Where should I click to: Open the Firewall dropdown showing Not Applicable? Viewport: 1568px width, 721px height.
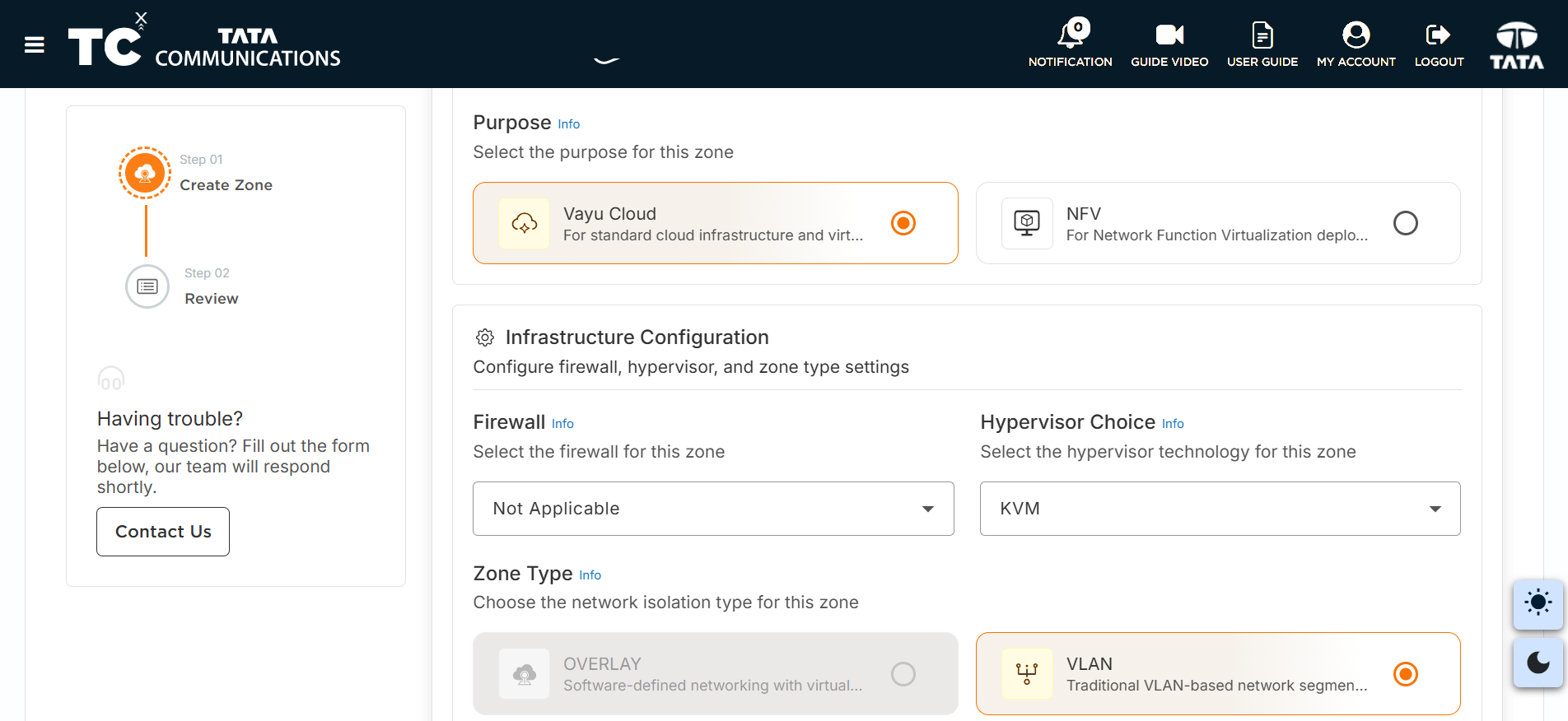point(713,509)
